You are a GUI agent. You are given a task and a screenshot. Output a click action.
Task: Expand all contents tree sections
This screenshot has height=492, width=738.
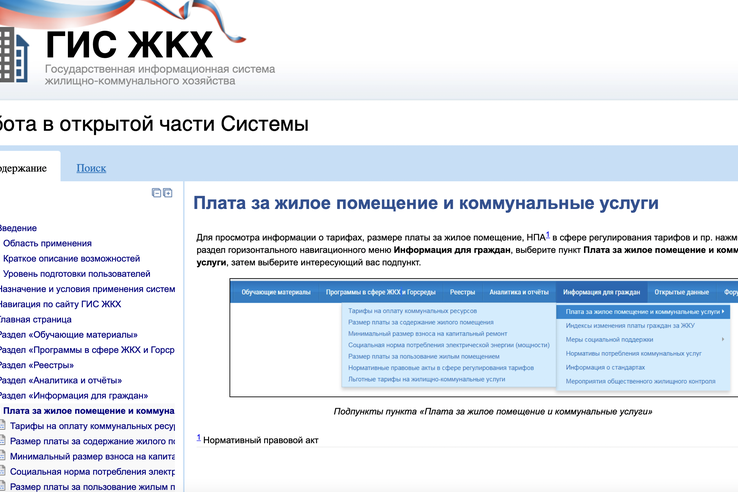168,193
